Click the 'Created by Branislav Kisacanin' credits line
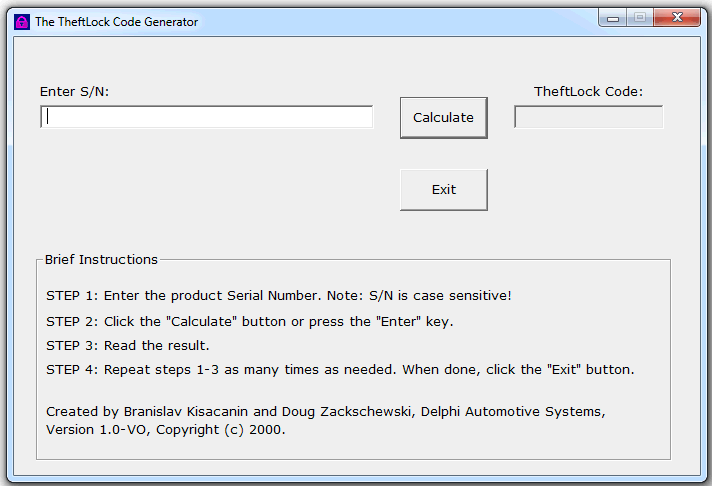Viewport: 712px width, 486px height. point(326,412)
